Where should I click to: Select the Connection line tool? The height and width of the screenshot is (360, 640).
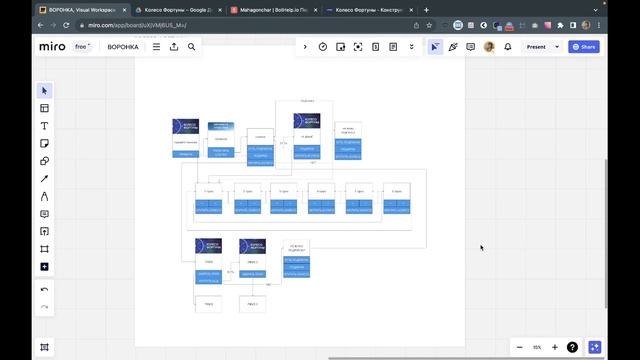click(x=44, y=178)
